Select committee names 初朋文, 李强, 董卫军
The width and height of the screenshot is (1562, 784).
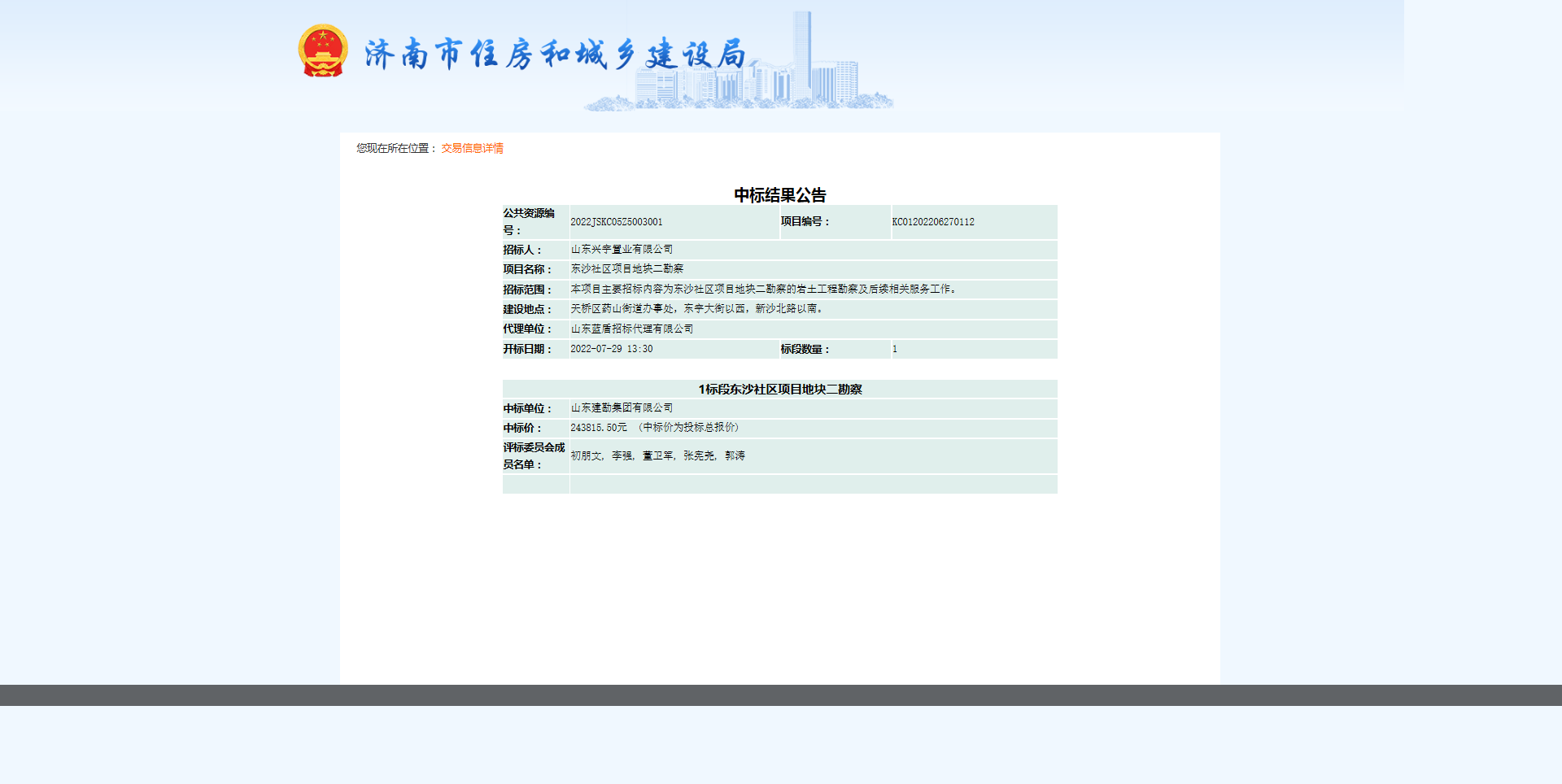click(622, 455)
